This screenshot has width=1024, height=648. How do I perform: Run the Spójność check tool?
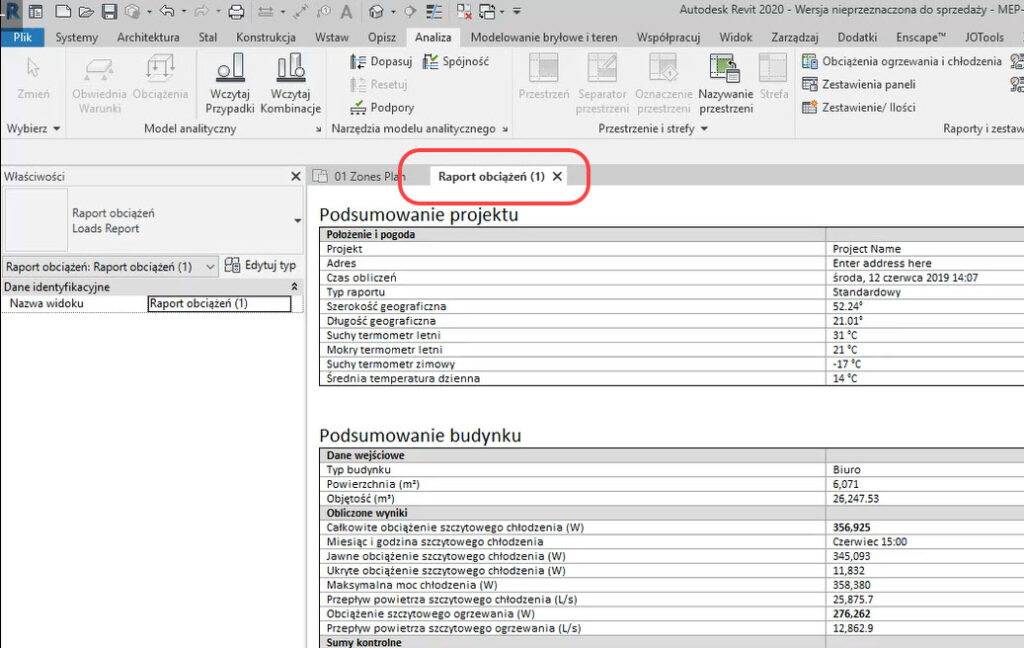(x=456, y=62)
